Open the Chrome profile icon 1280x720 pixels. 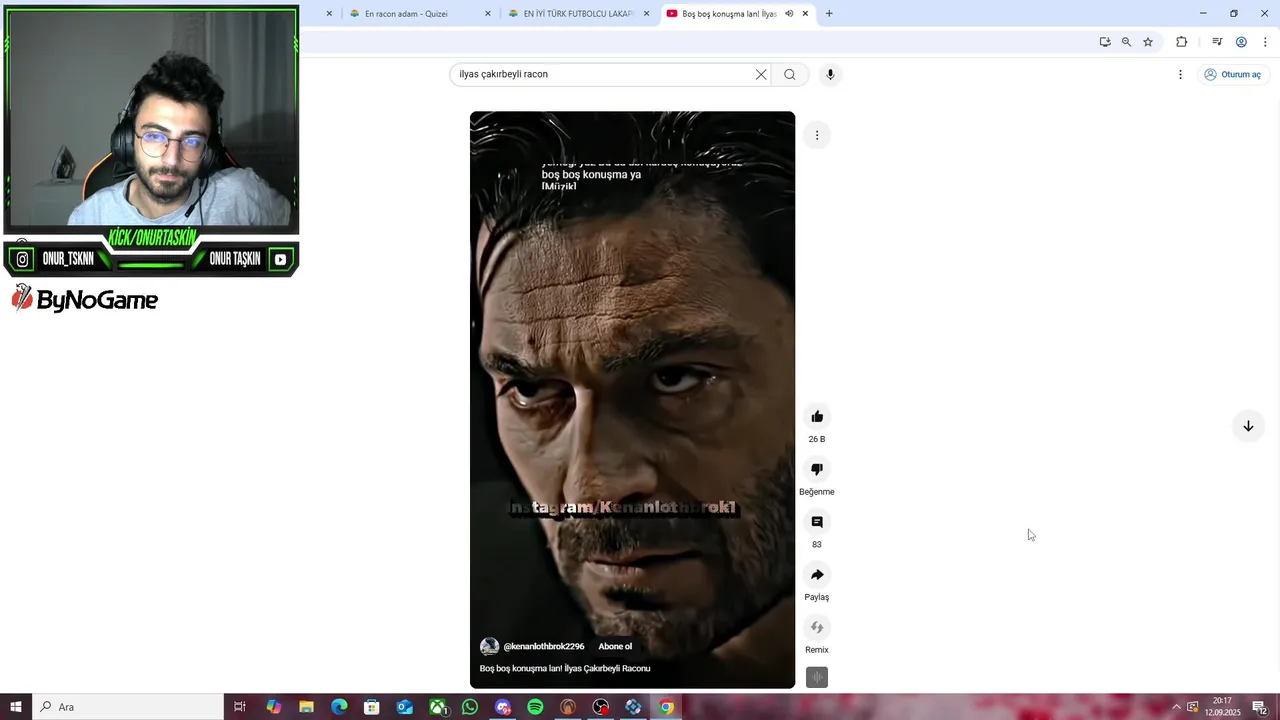pyautogui.click(x=1241, y=42)
